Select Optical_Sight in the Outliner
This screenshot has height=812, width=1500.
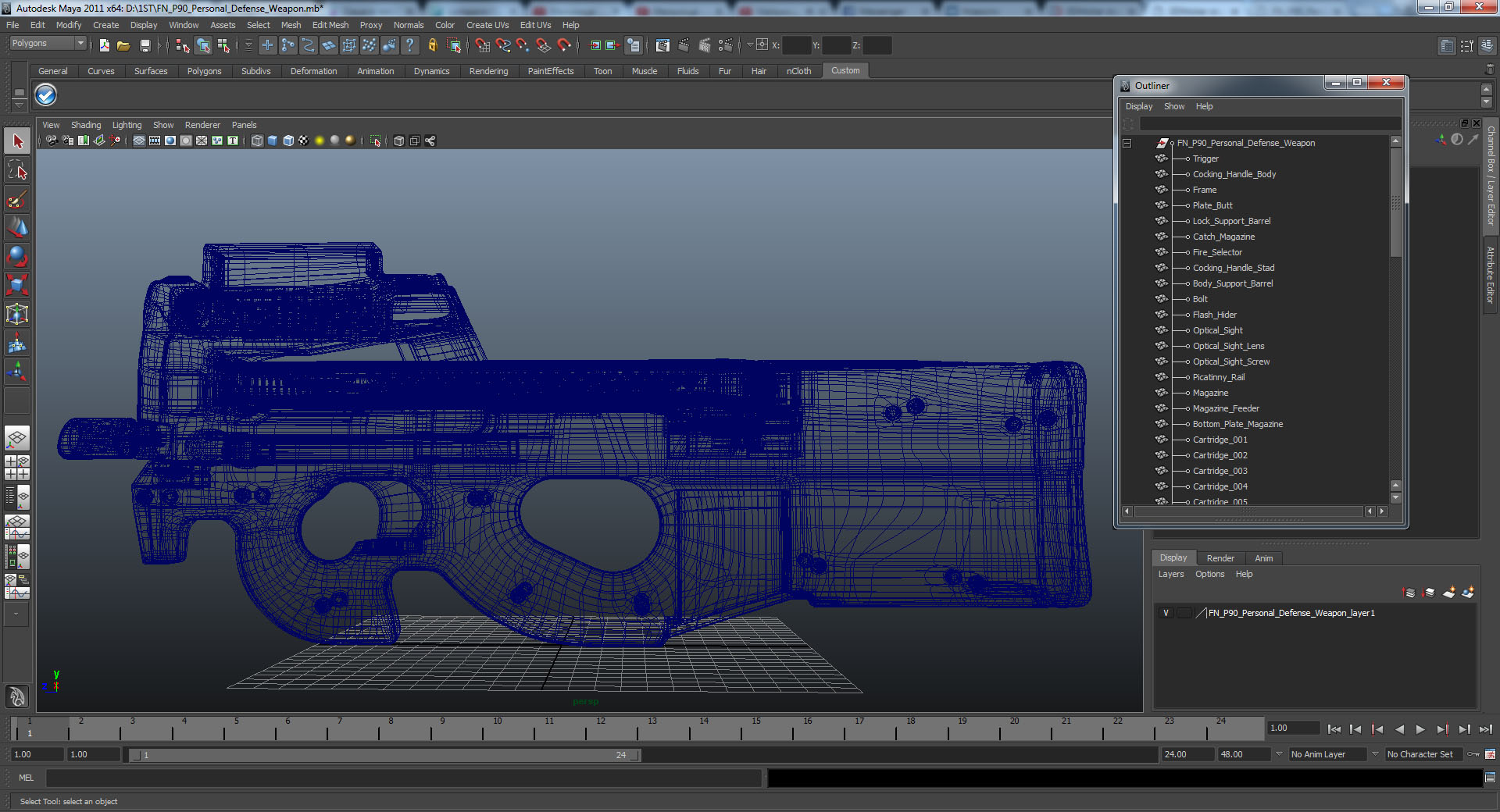pyautogui.click(x=1217, y=330)
